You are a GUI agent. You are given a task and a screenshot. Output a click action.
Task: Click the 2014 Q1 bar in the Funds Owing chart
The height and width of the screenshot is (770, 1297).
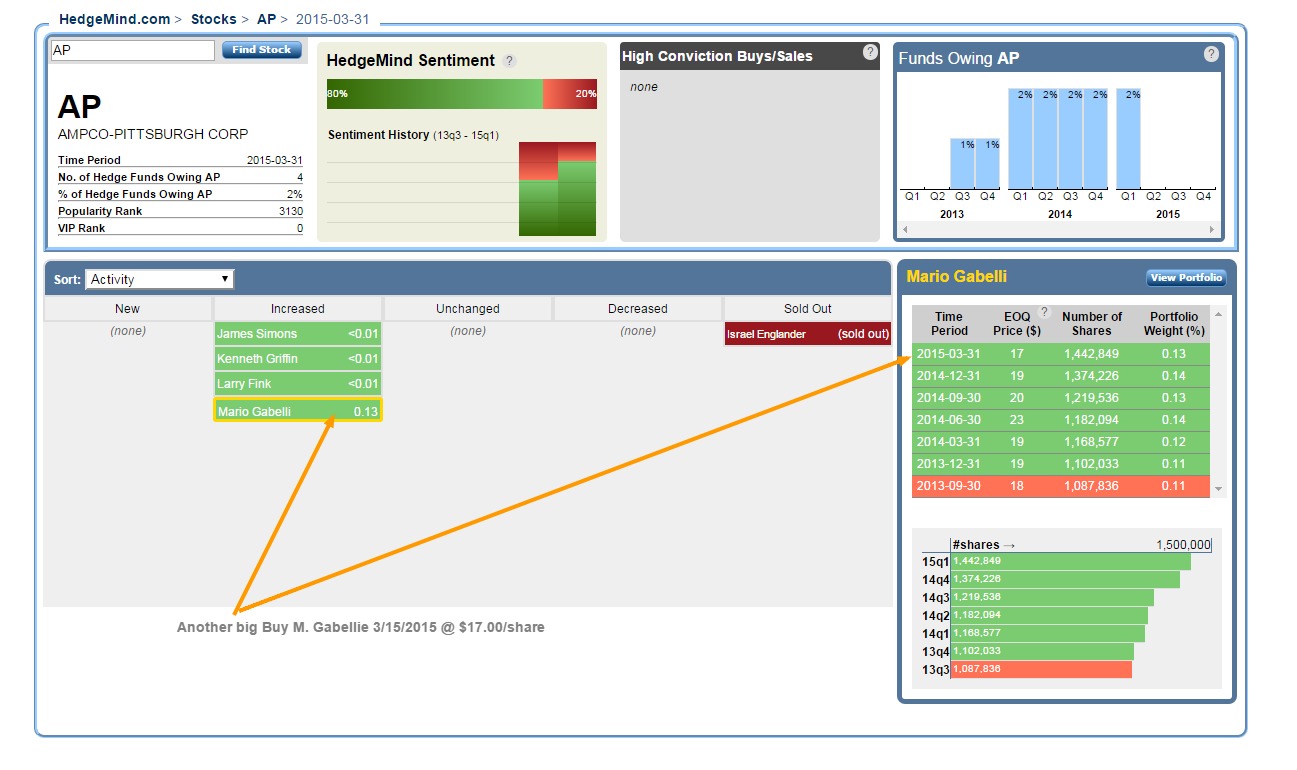pos(1020,138)
